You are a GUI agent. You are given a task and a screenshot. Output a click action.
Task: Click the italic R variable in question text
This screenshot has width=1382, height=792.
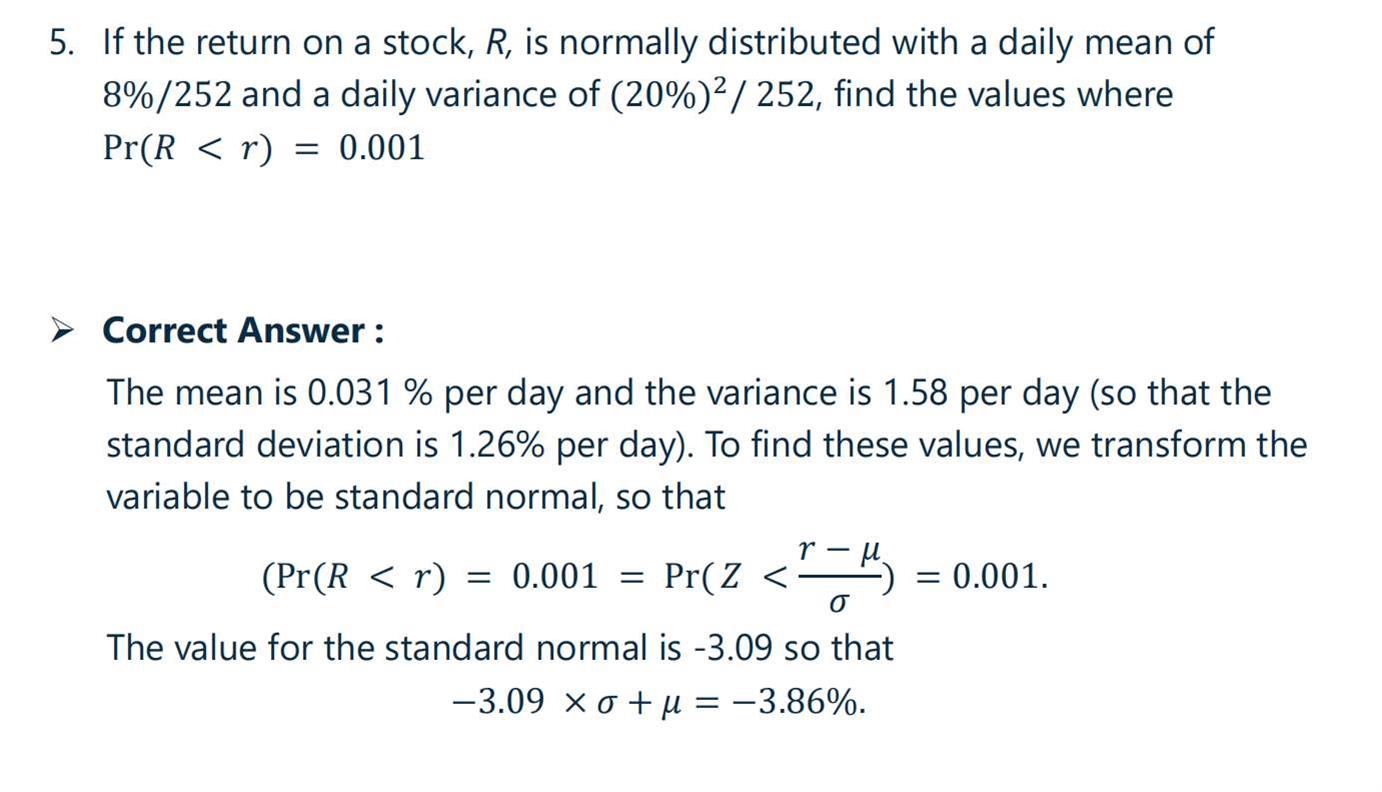[x=495, y=42]
